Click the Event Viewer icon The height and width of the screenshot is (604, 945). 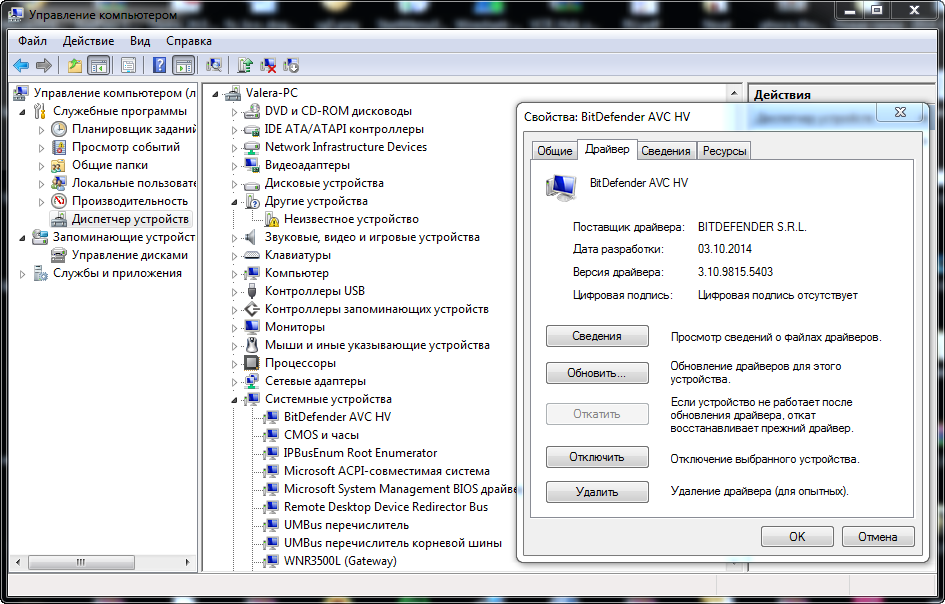[x=58, y=147]
